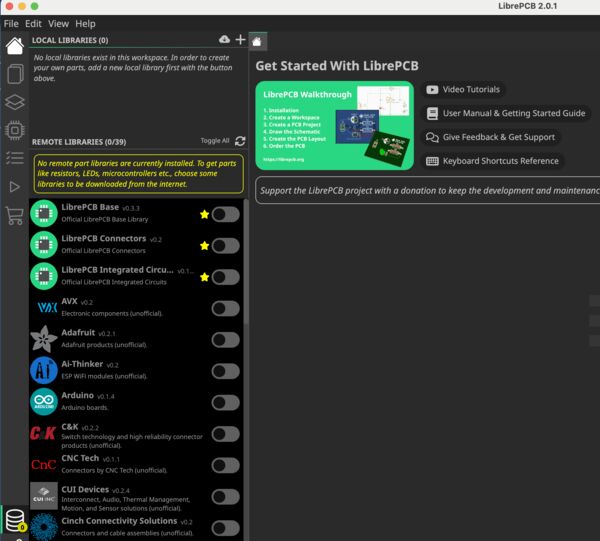Open the Help menu
Screen dimensions: 600x541
pos(85,24)
